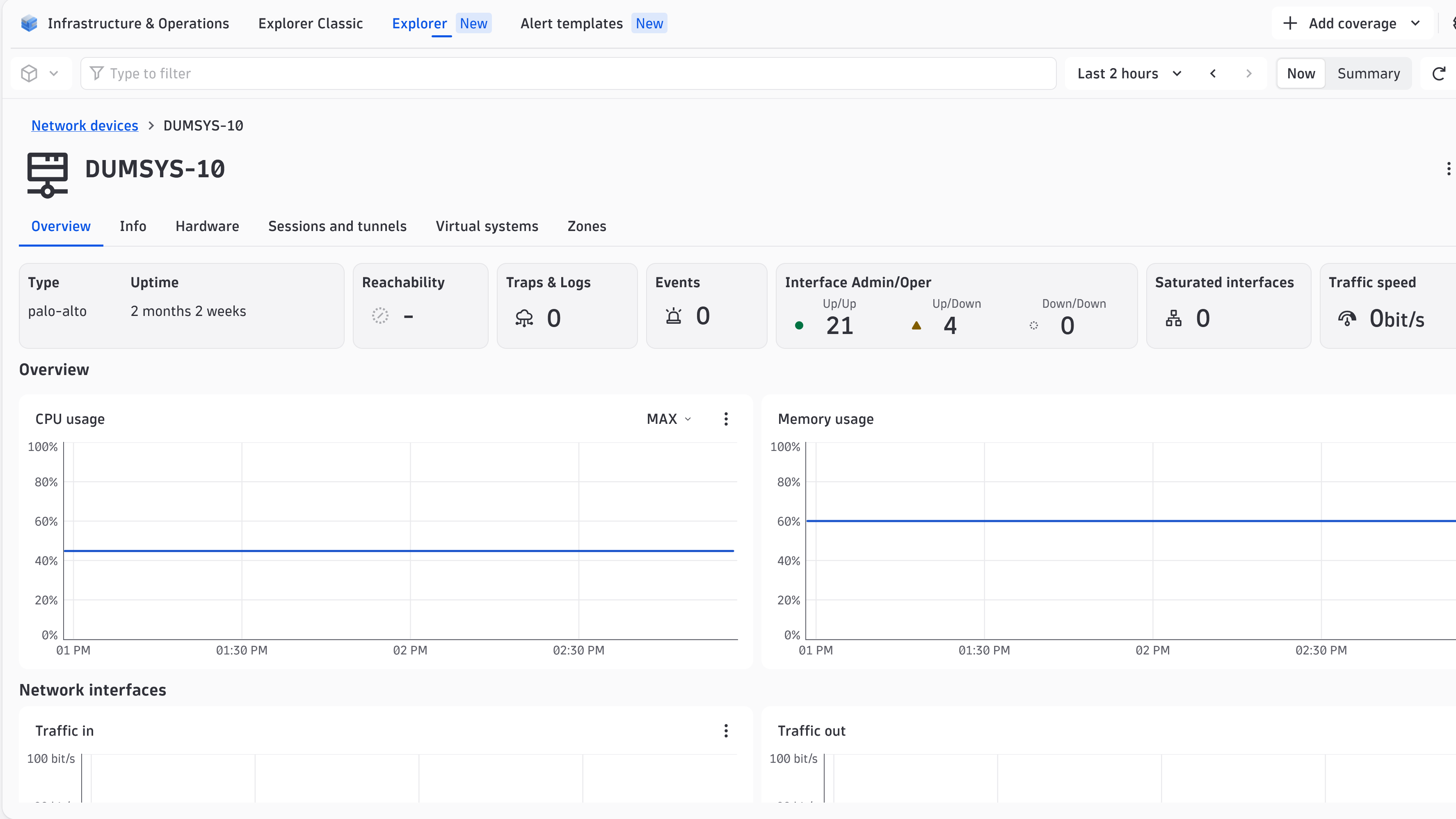Click the New badge next to Alert templates
Image resolution: width=1456 pixels, height=819 pixels.
[x=649, y=23]
